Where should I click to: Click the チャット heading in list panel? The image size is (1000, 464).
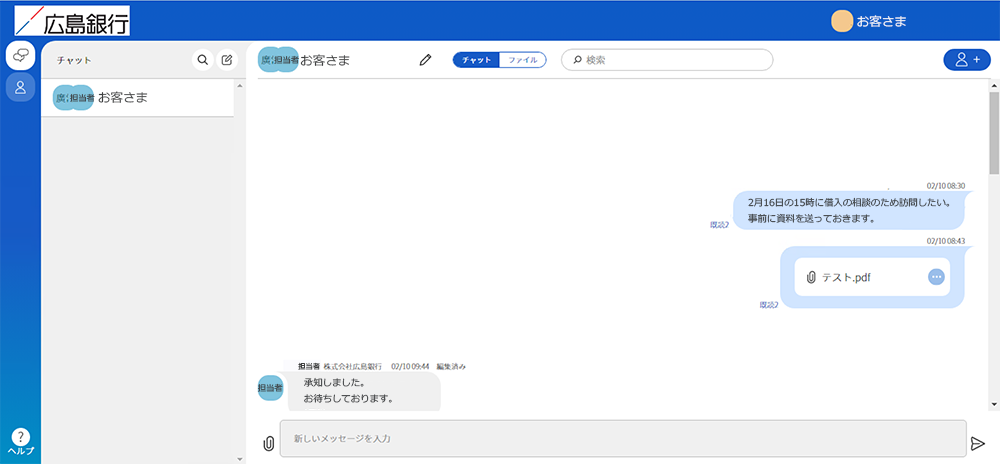(74, 61)
